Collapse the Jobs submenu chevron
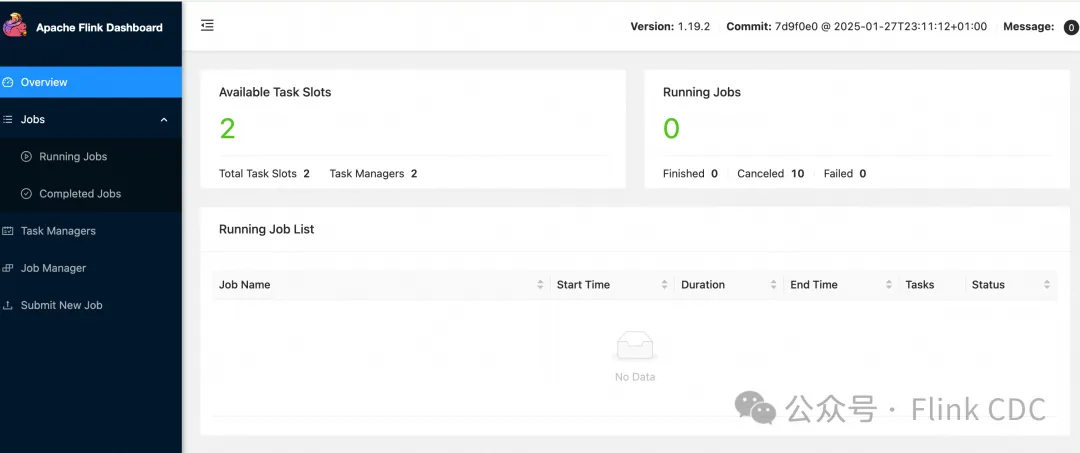The image size is (1080, 453). (164, 120)
